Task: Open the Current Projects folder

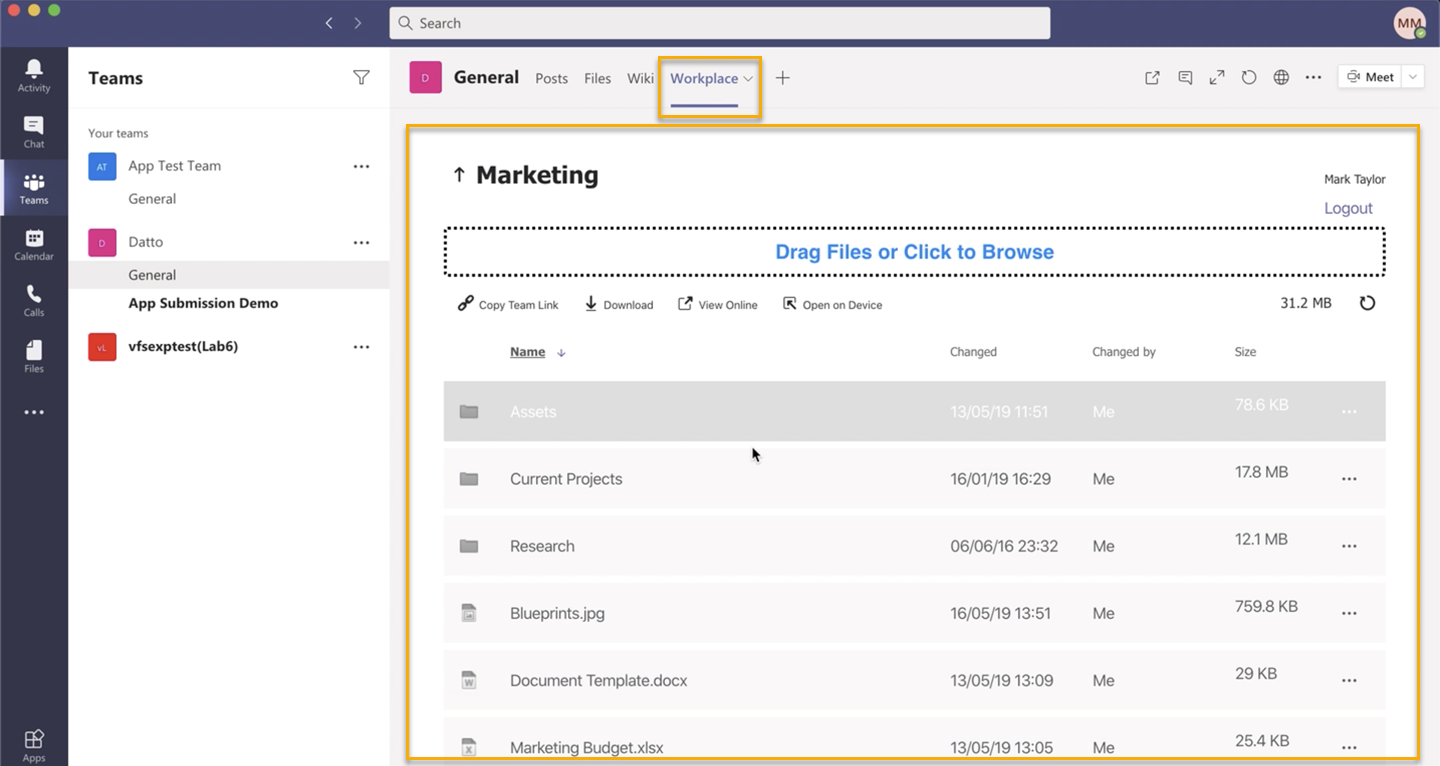Action: (566, 479)
